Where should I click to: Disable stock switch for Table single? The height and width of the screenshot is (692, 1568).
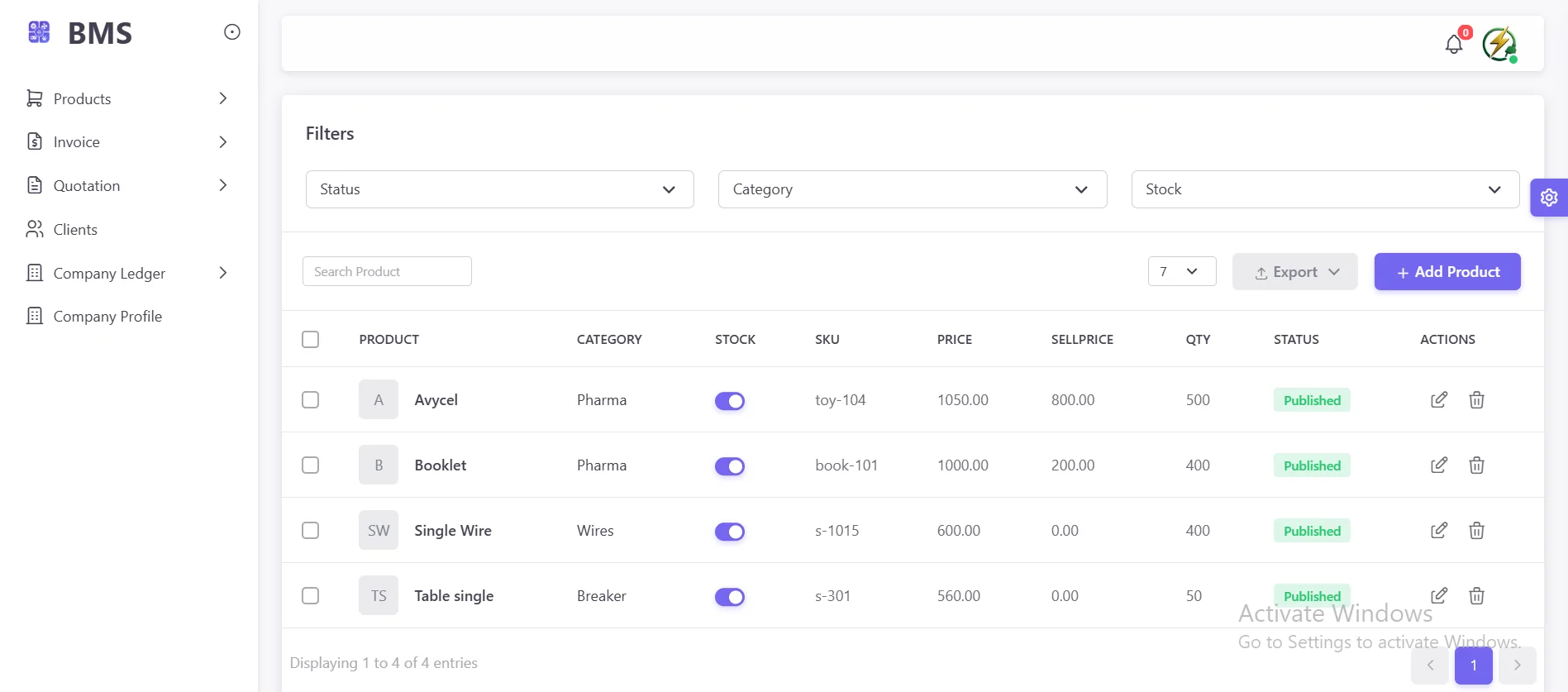730,597
